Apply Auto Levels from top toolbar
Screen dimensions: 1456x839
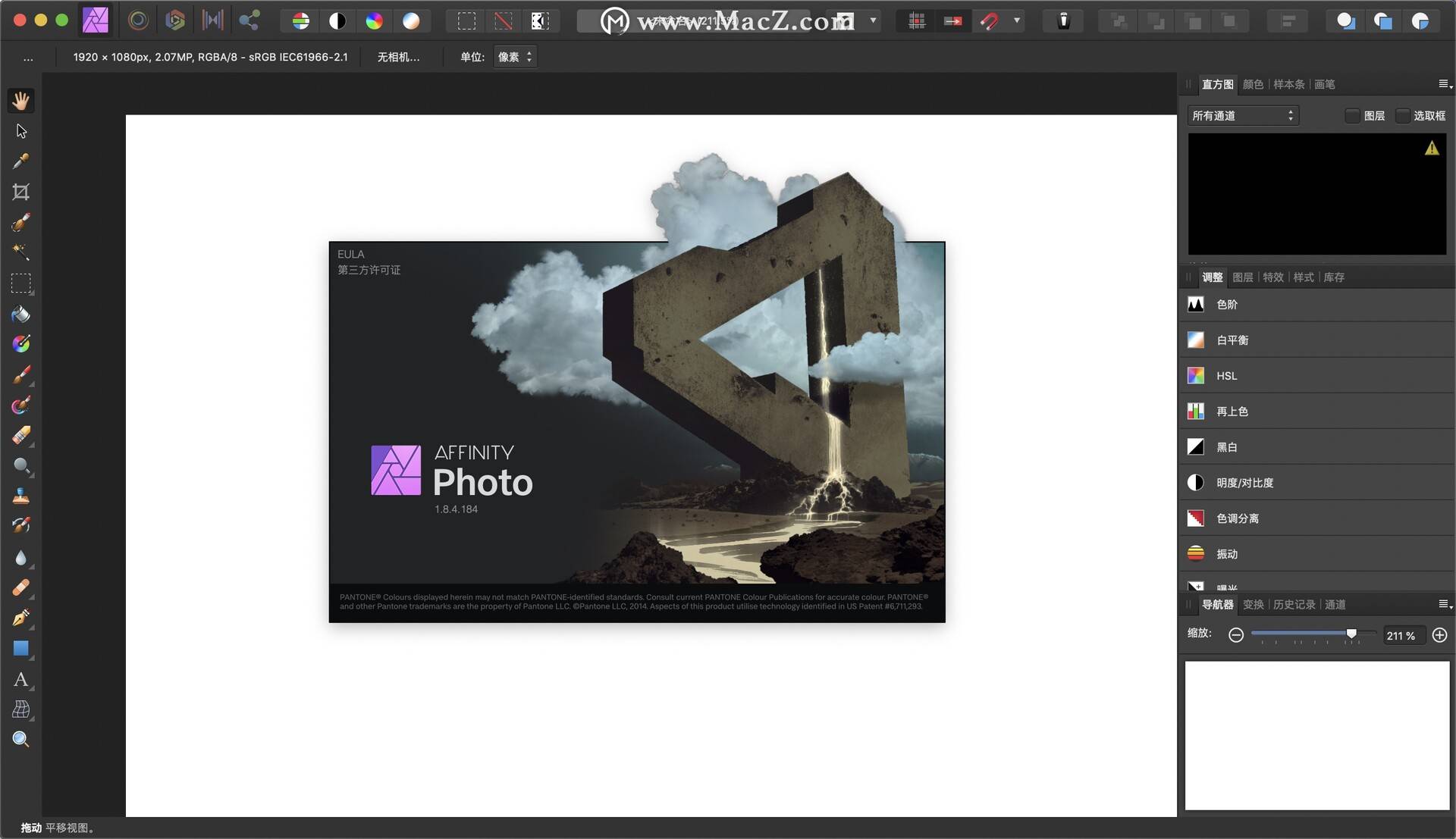(x=301, y=21)
